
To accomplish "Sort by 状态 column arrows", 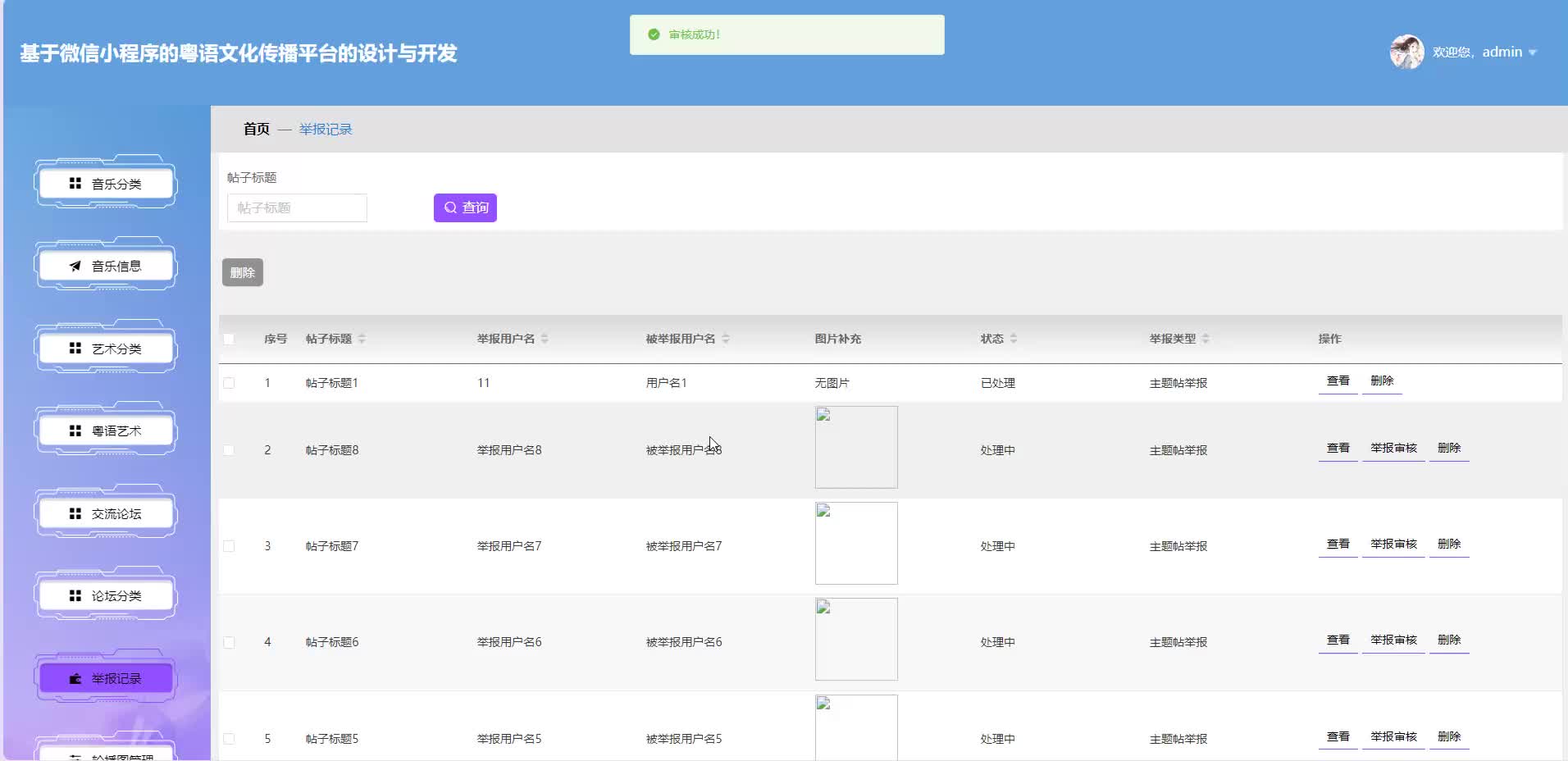I will point(1014,339).
